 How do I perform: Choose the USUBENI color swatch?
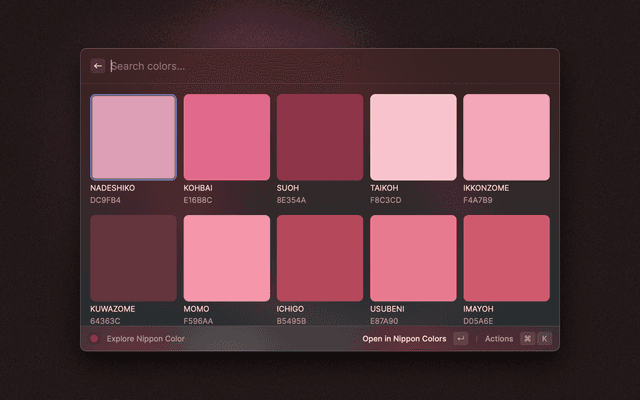tap(413, 258)
